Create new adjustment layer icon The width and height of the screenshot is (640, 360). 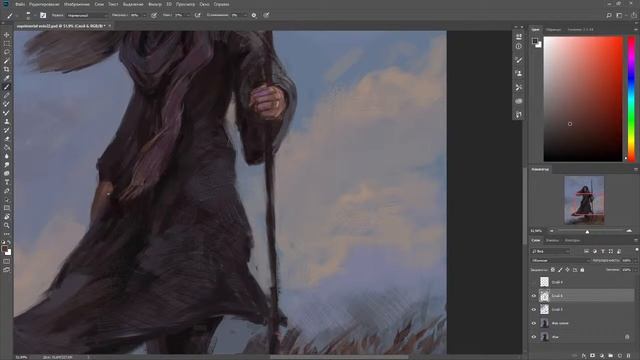click(x=602, y=356)
